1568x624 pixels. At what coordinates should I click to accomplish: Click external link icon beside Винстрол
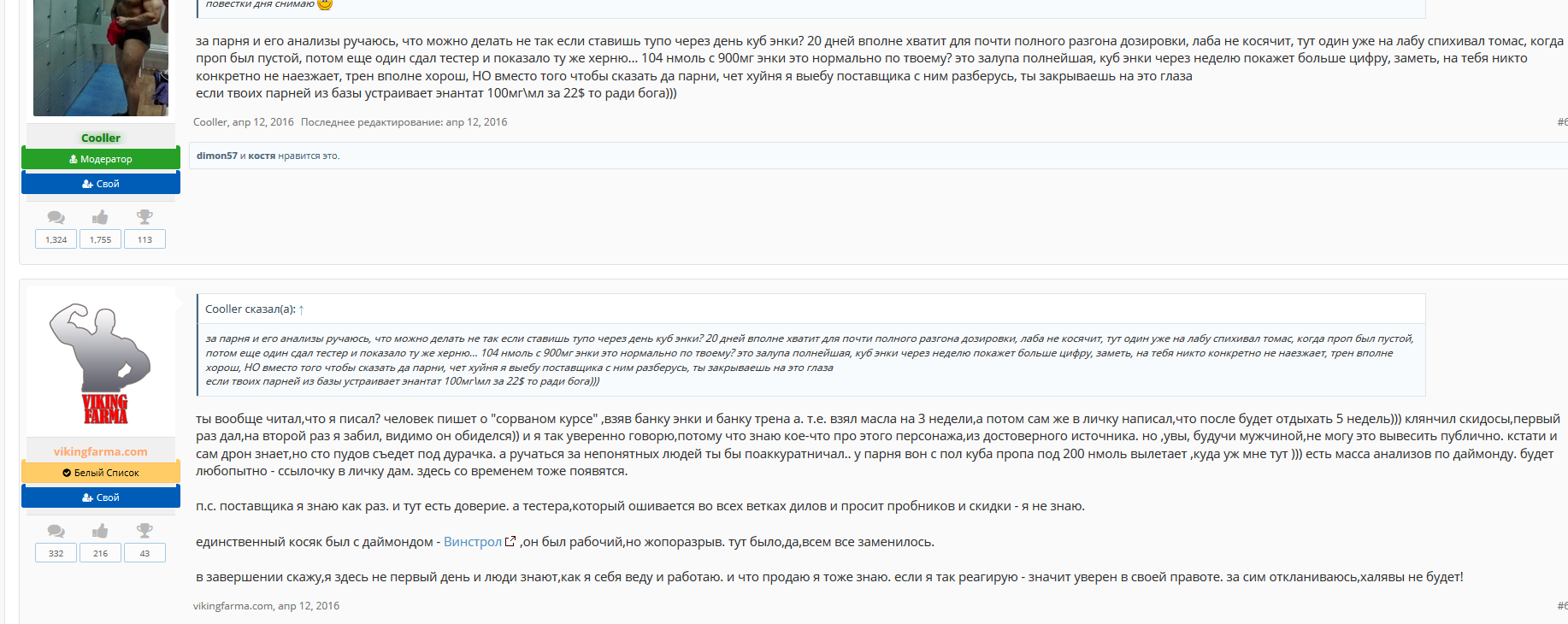510,542
